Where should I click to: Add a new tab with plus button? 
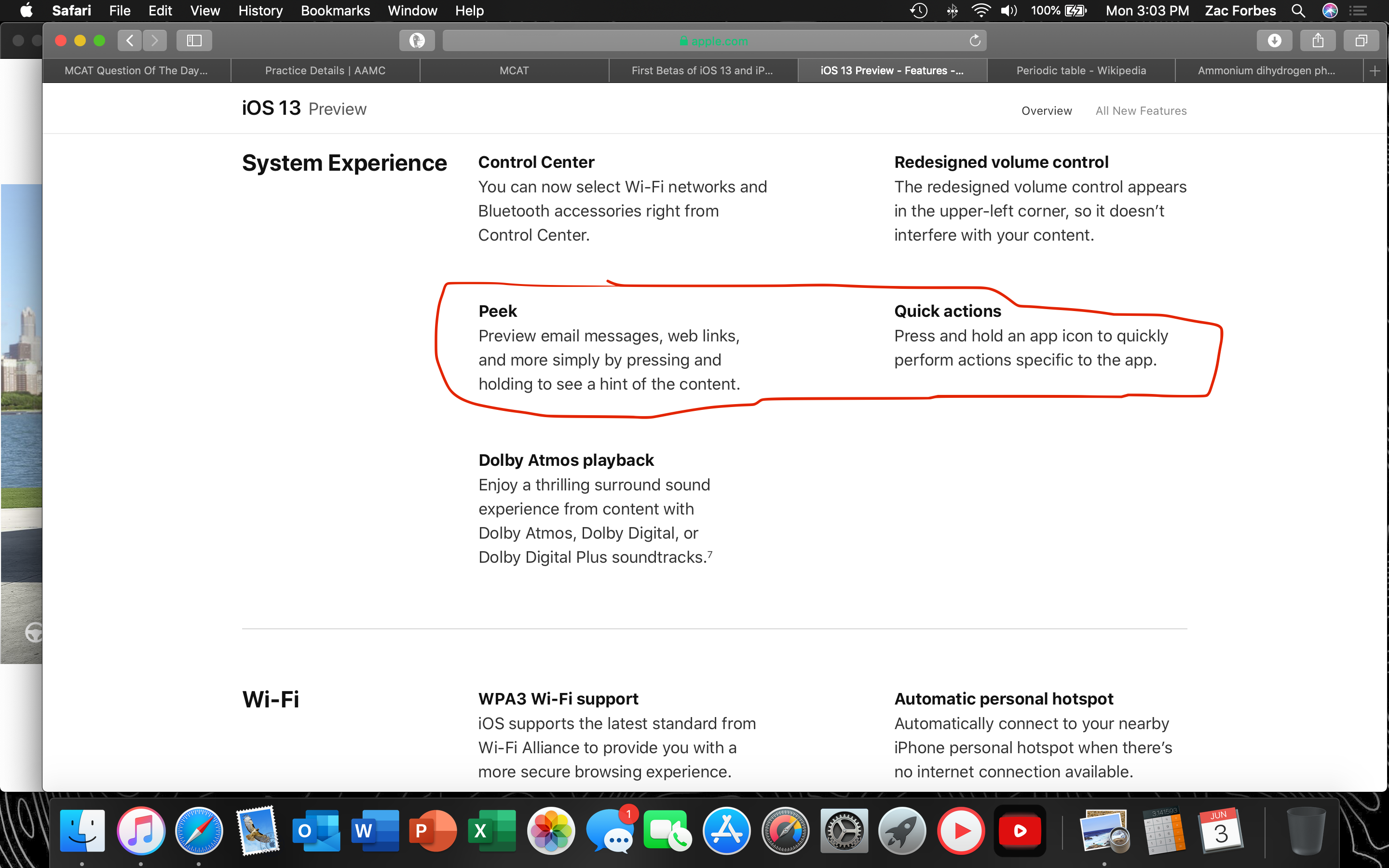1375,70
